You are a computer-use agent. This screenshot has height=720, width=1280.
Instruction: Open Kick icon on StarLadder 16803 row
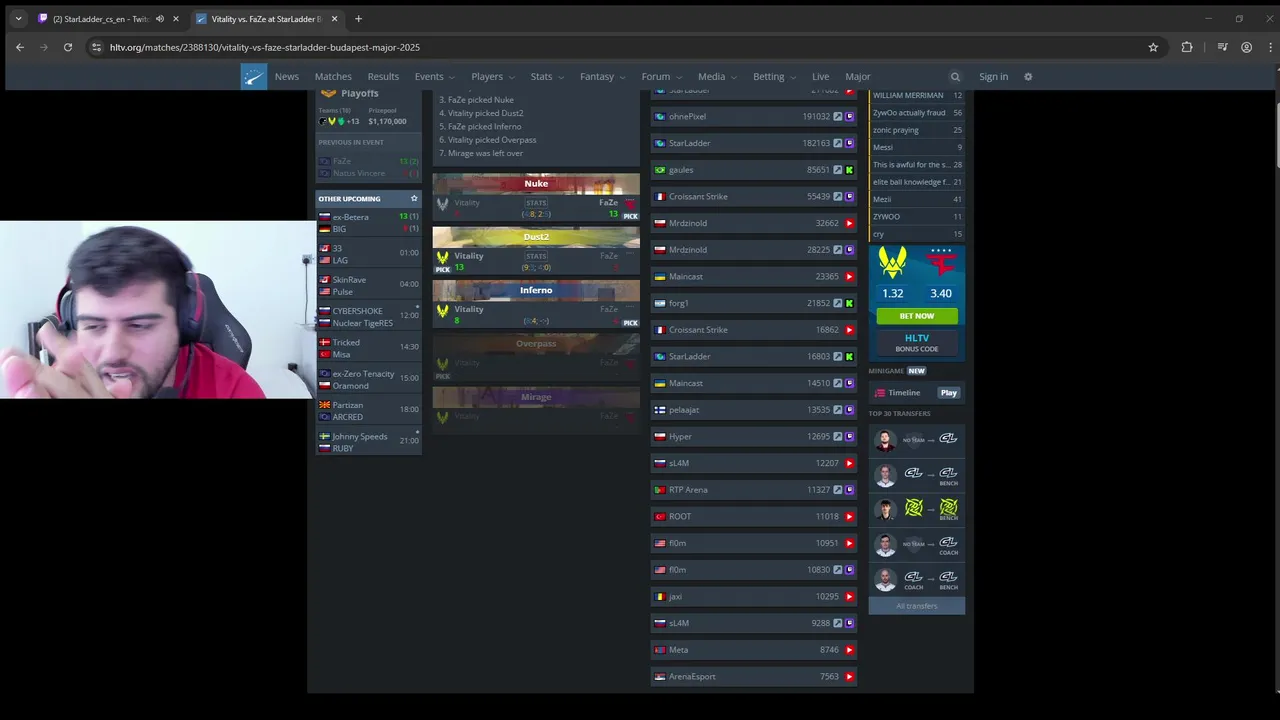point(850,357)
